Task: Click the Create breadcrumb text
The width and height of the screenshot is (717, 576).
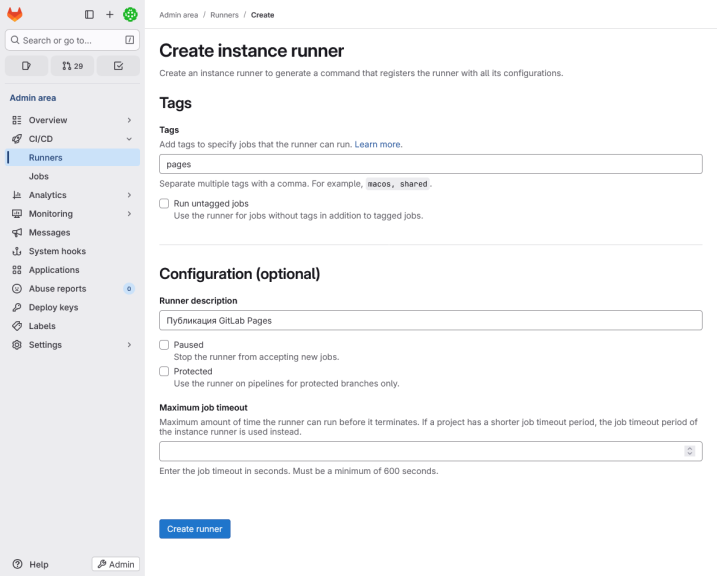Action: coord(262,15)
